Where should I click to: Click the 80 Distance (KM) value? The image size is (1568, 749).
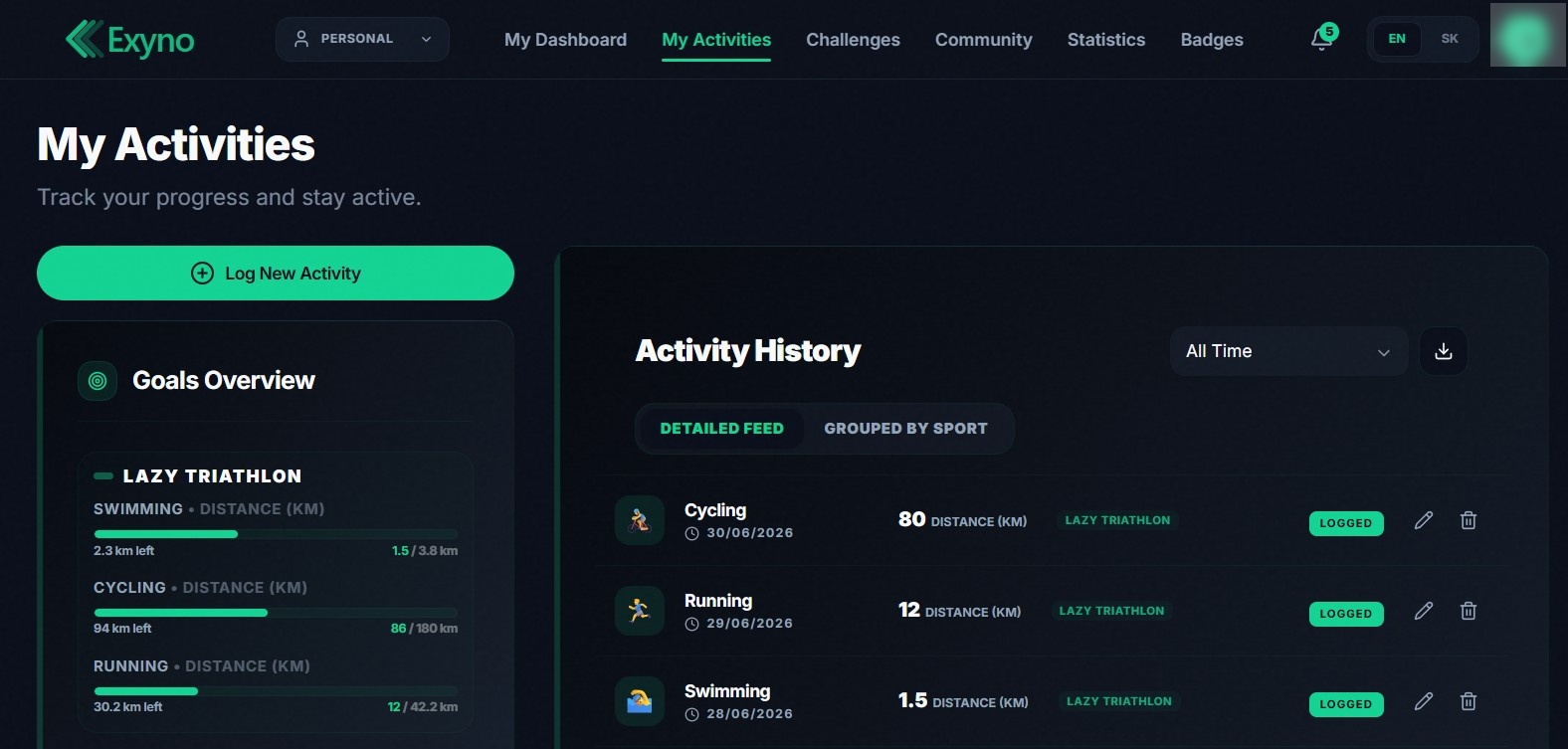(x=962, y=520)
